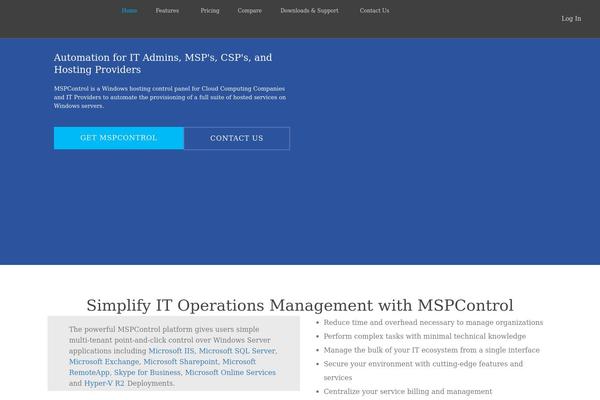Go to the Features page
This screenshot has width=600, height=400.
pyautogui.click(x=167, y=11)
